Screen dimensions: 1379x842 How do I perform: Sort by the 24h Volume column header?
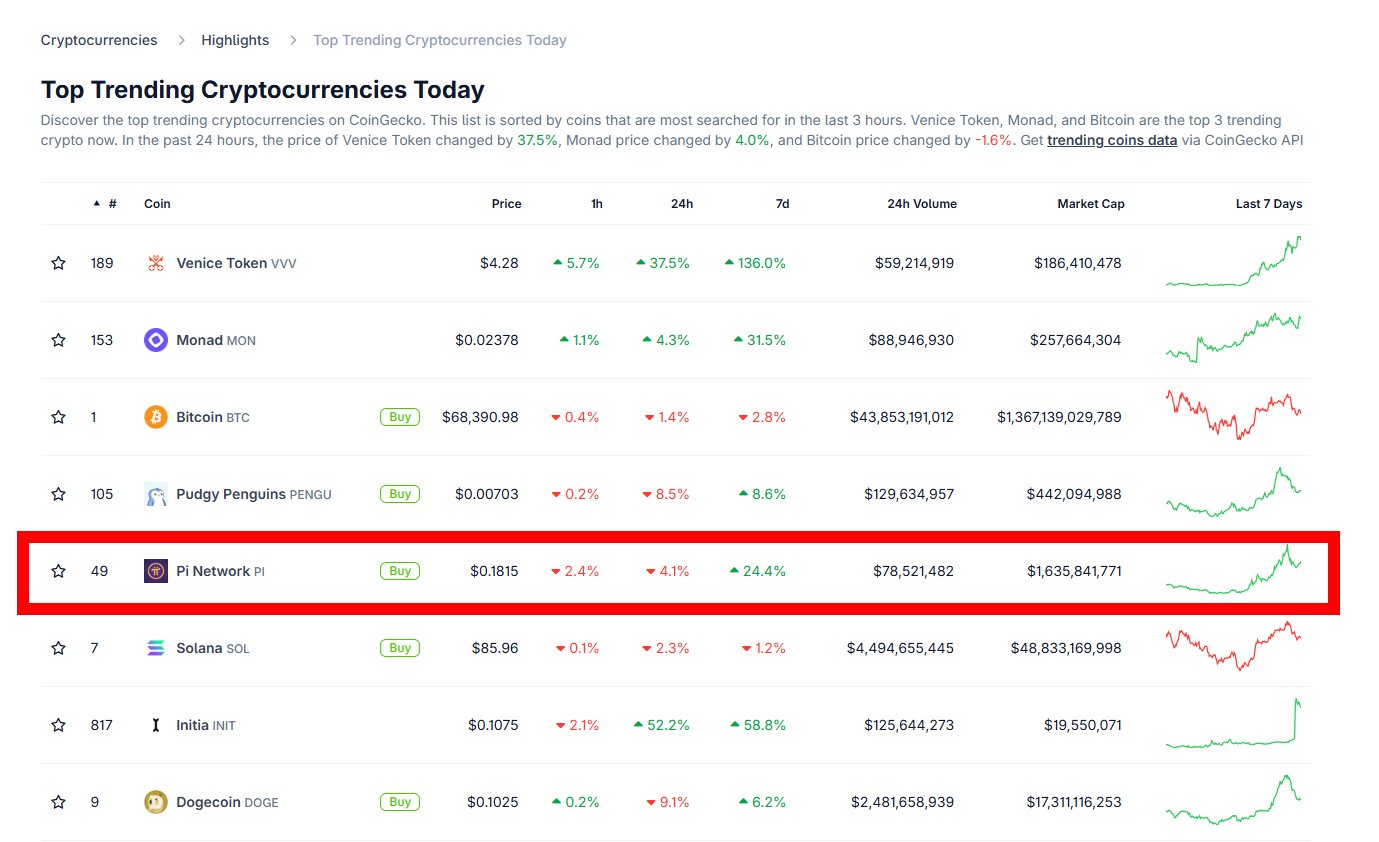pyautogui.click(x=921, y=204)
